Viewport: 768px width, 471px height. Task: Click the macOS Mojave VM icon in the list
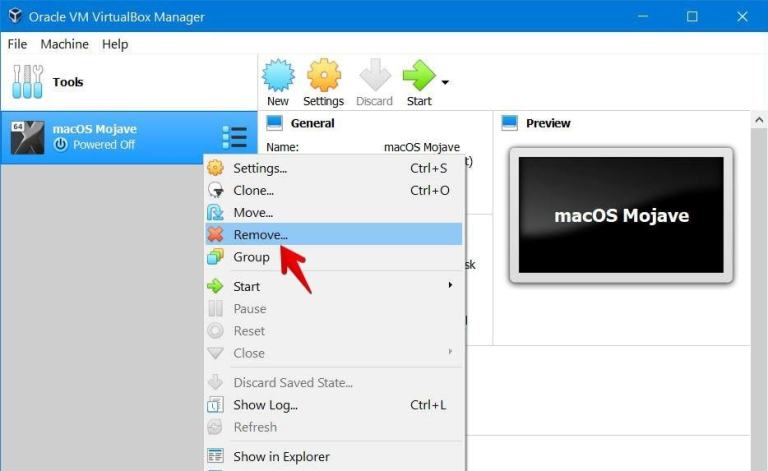[27, 138]
